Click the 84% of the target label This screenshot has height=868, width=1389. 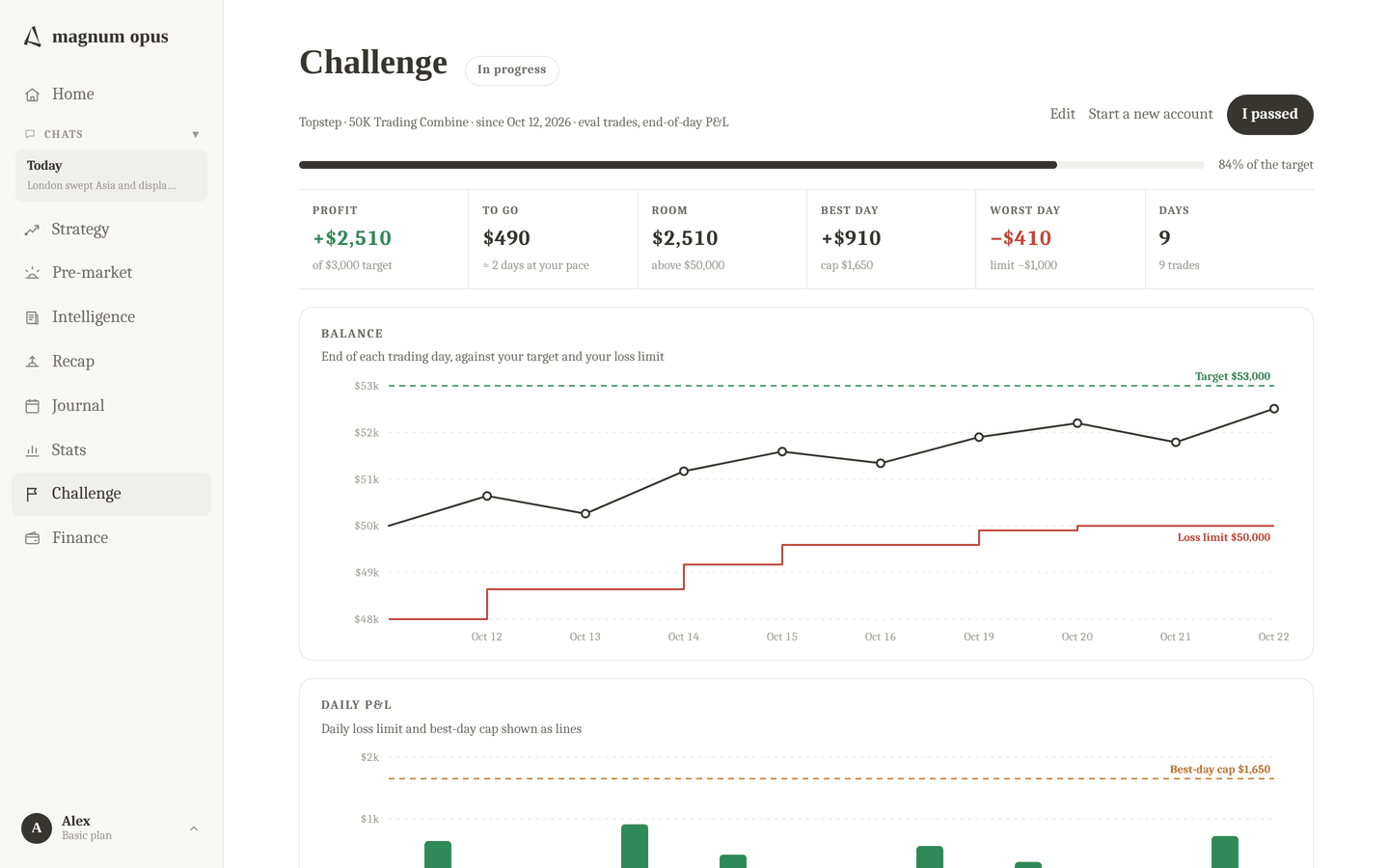(1266, 165)
